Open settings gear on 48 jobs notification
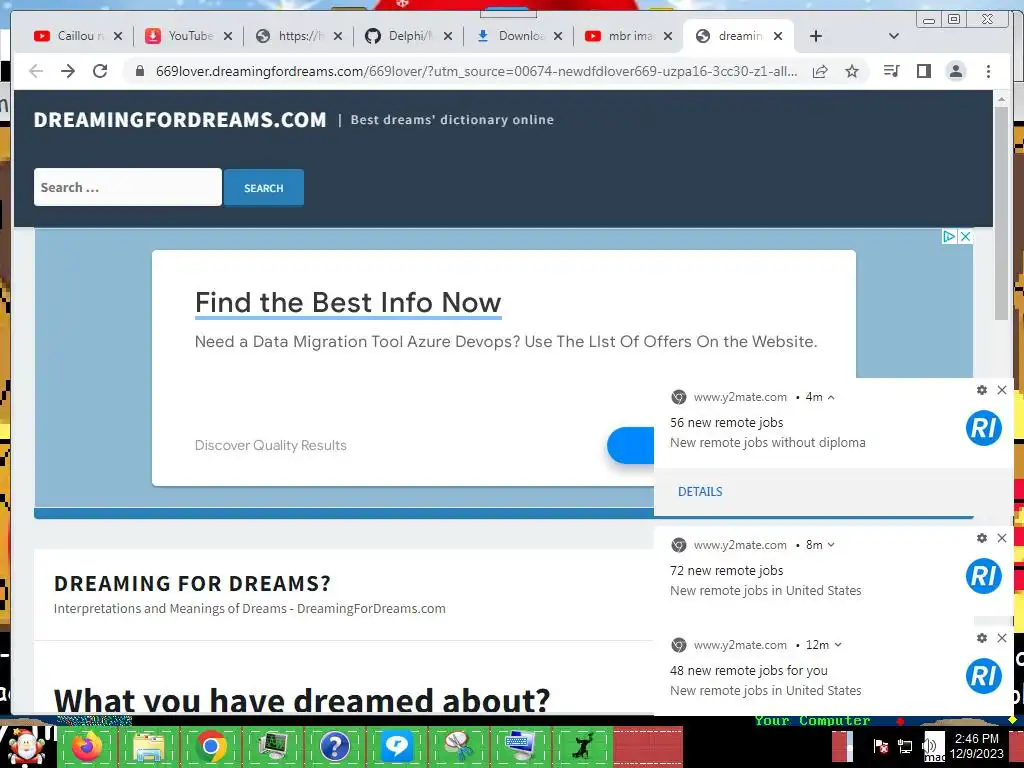1024x768 pixels. pos(982,638)
